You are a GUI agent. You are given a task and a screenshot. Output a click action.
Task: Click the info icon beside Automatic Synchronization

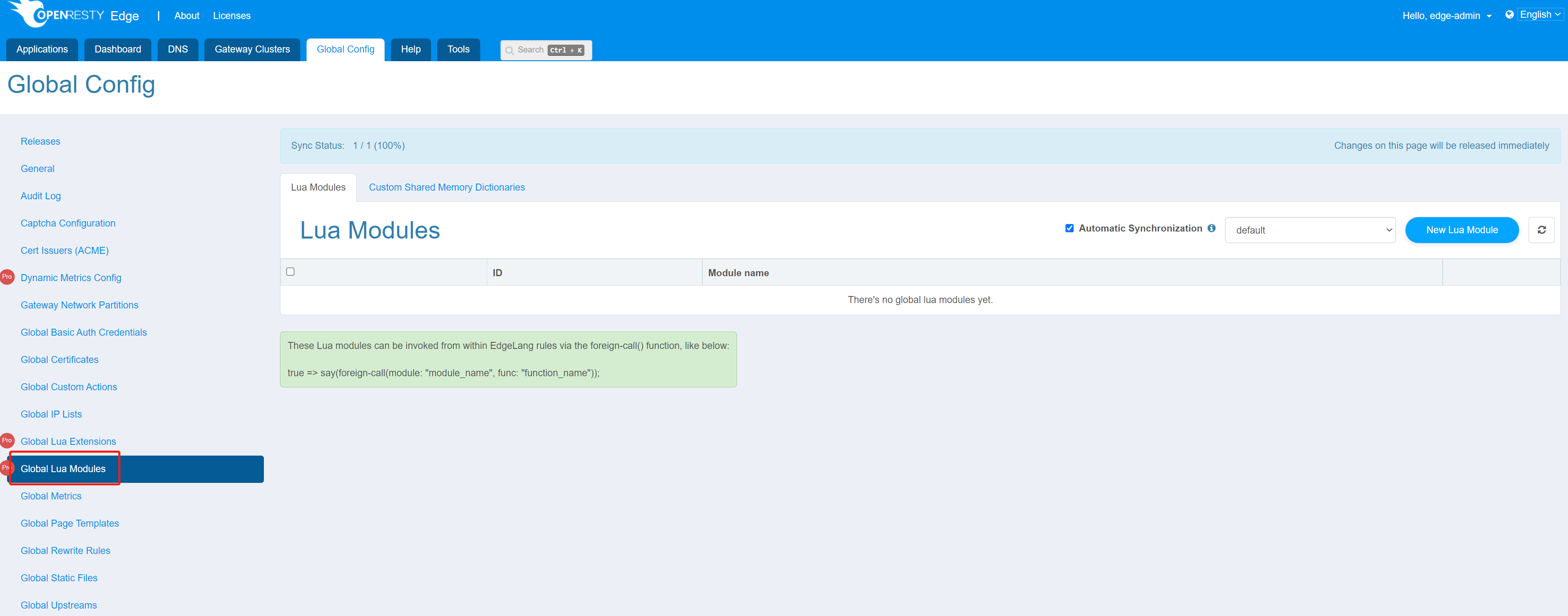[x=1211, y=228]
